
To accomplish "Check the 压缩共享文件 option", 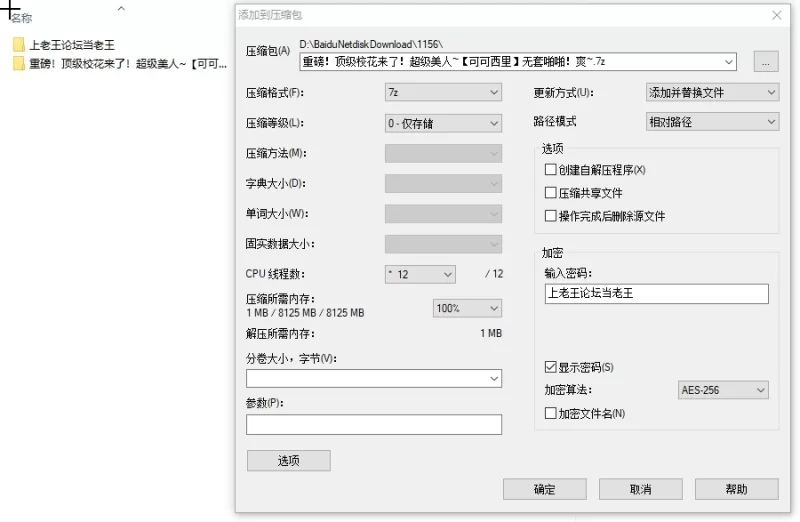I will point(551,193).
